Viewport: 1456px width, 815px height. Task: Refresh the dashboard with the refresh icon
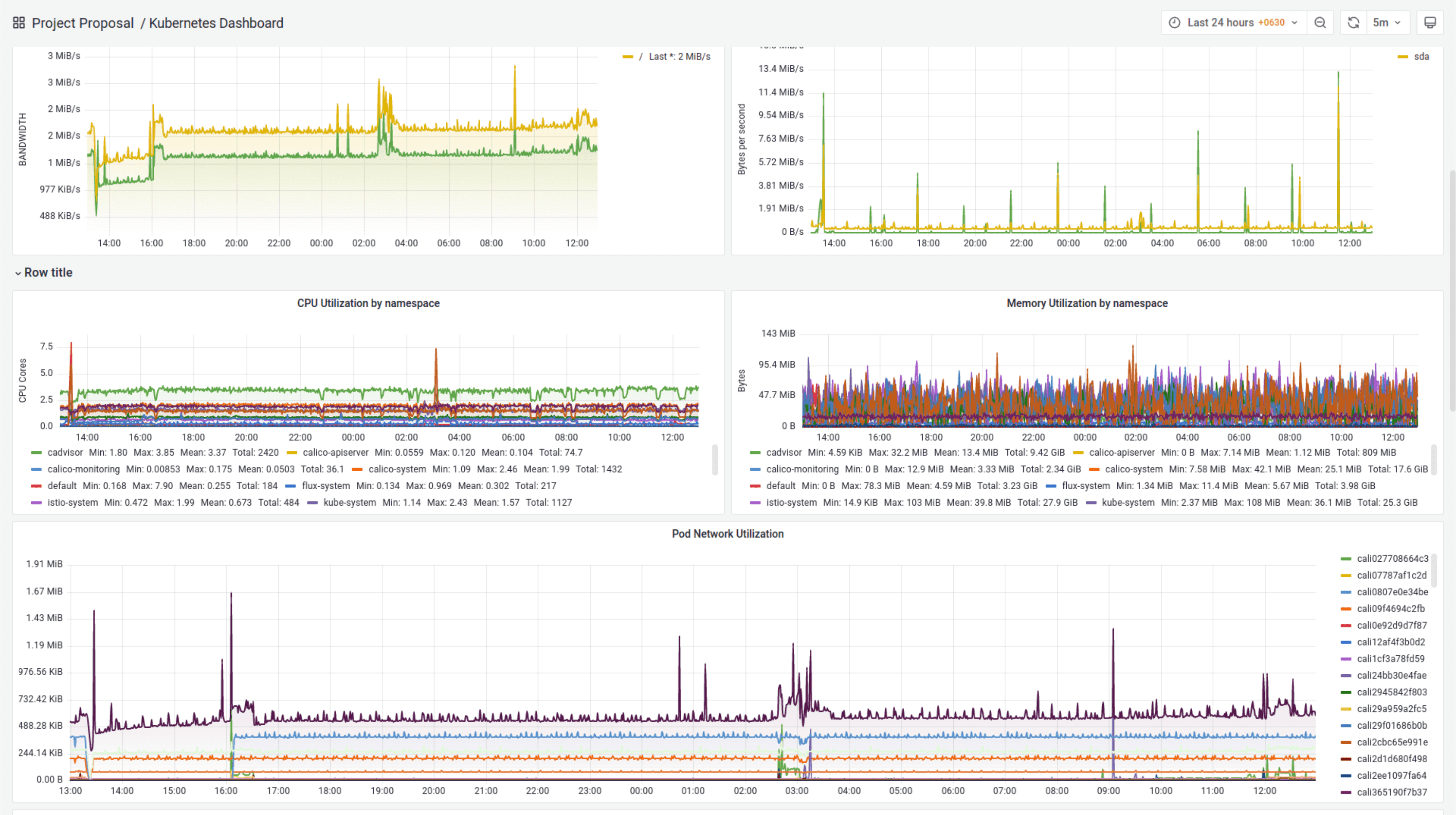(x=1353, y=23)
